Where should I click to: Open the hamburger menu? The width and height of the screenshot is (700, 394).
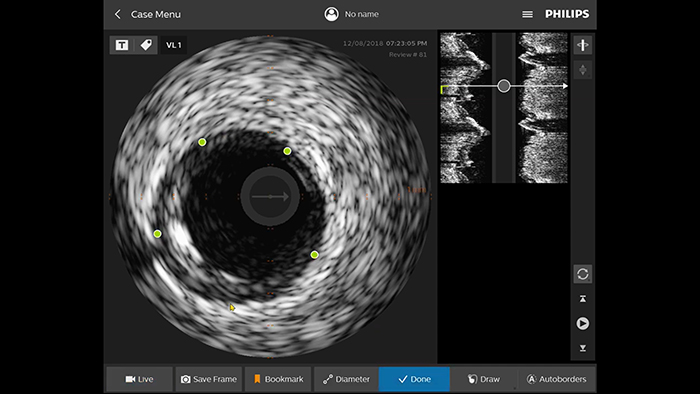pyautogui.click(x=527, y=14)
